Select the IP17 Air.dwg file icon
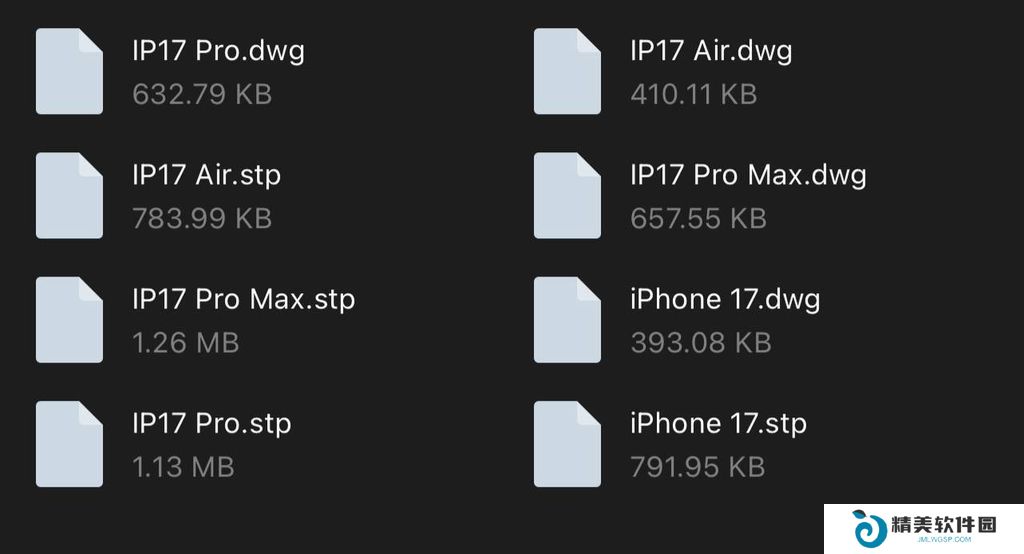 [568, 71]
